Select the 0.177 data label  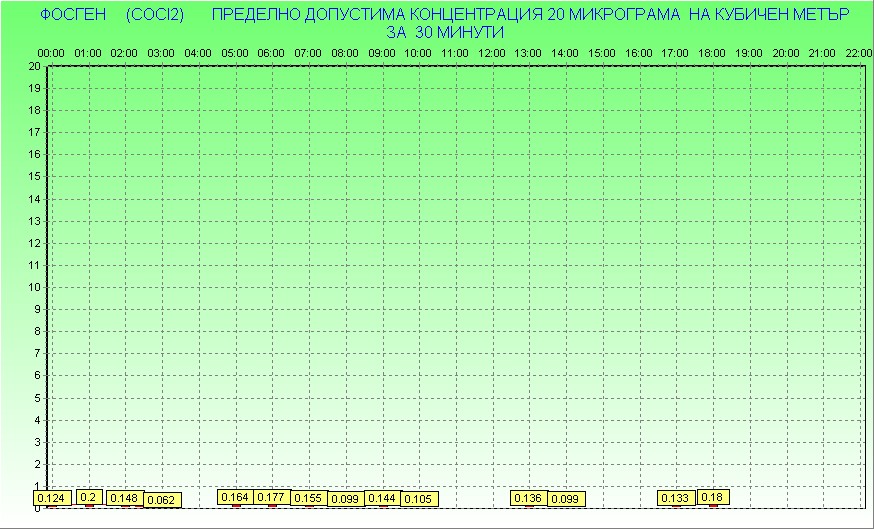pyautogui.click(x=272, y=497)
